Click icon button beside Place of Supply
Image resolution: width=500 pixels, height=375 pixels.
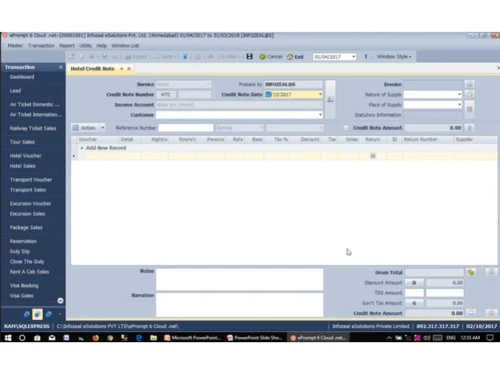click(470, 109)
